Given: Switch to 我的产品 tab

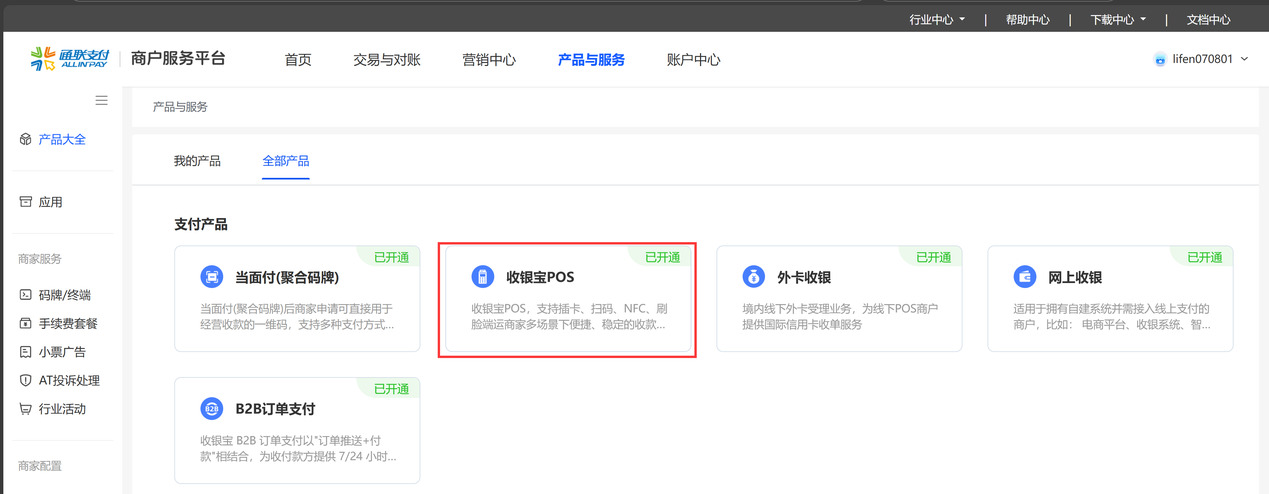Looking at the screenshot, I should 197,160.
